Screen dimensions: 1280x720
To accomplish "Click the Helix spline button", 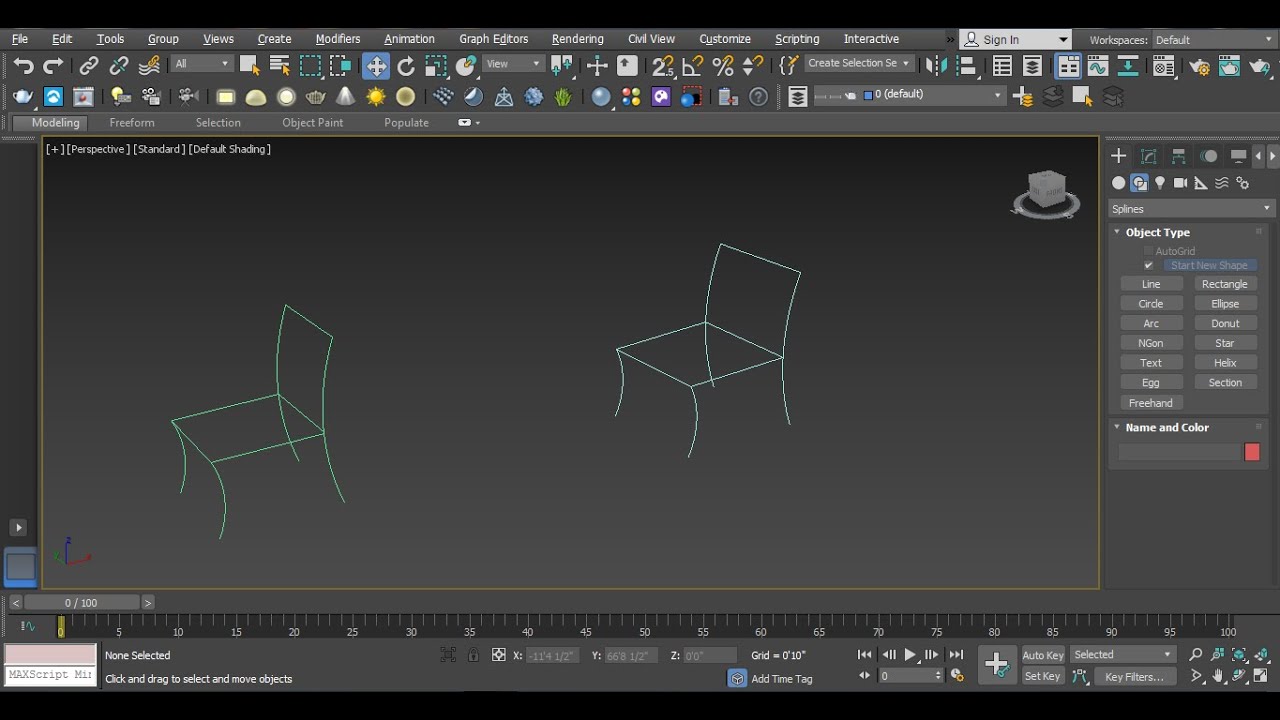I will pyautogui.click(x=1225, y=363).
